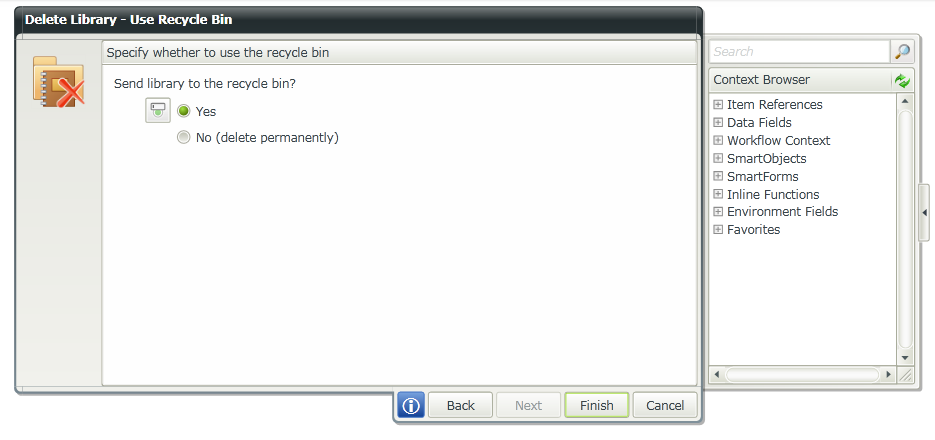The width and height of the screenshot is (935, 440).
Task: Select the Environment Fields tree item
Action: (782, 212)
